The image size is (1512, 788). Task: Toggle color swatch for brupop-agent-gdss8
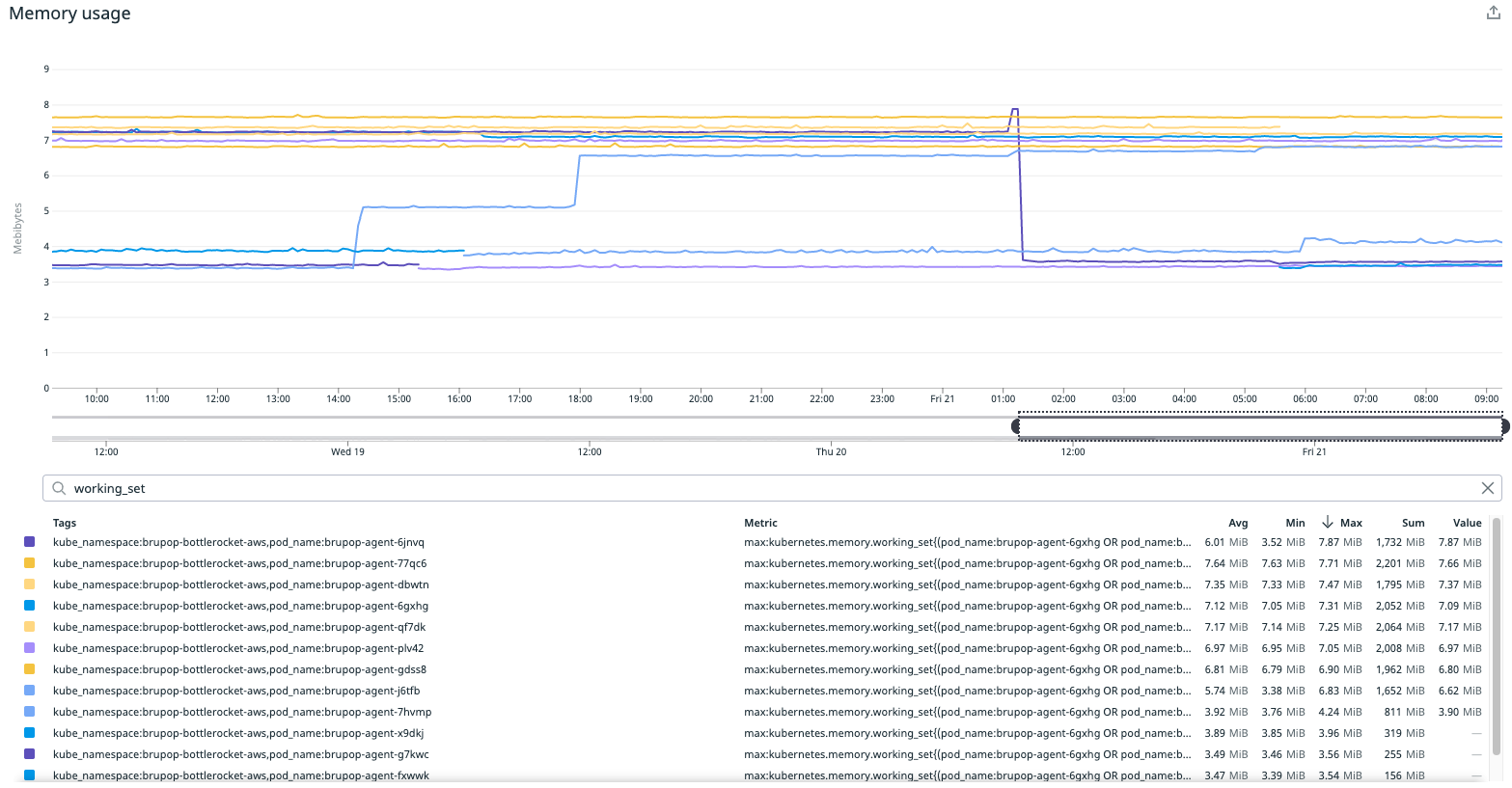[29, 669]
